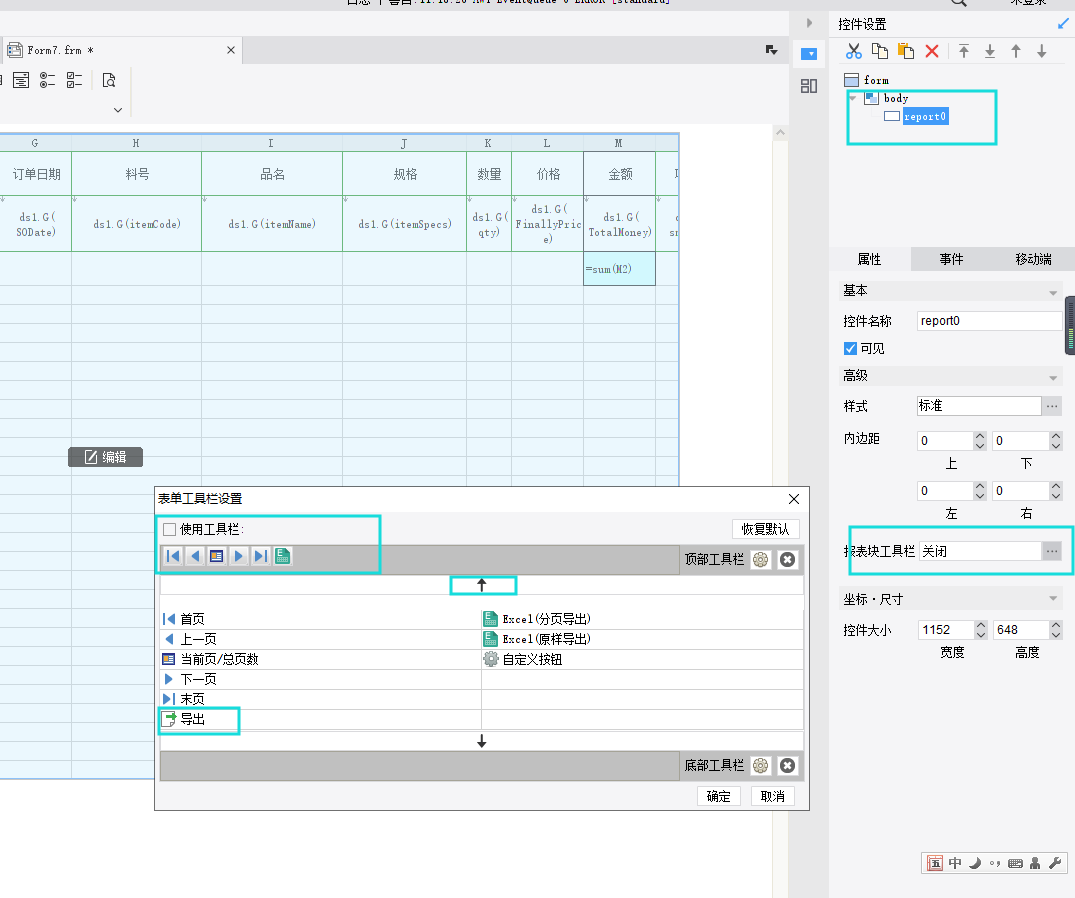
Task: Switch to the 属性 tab
Action: point(869,259)
